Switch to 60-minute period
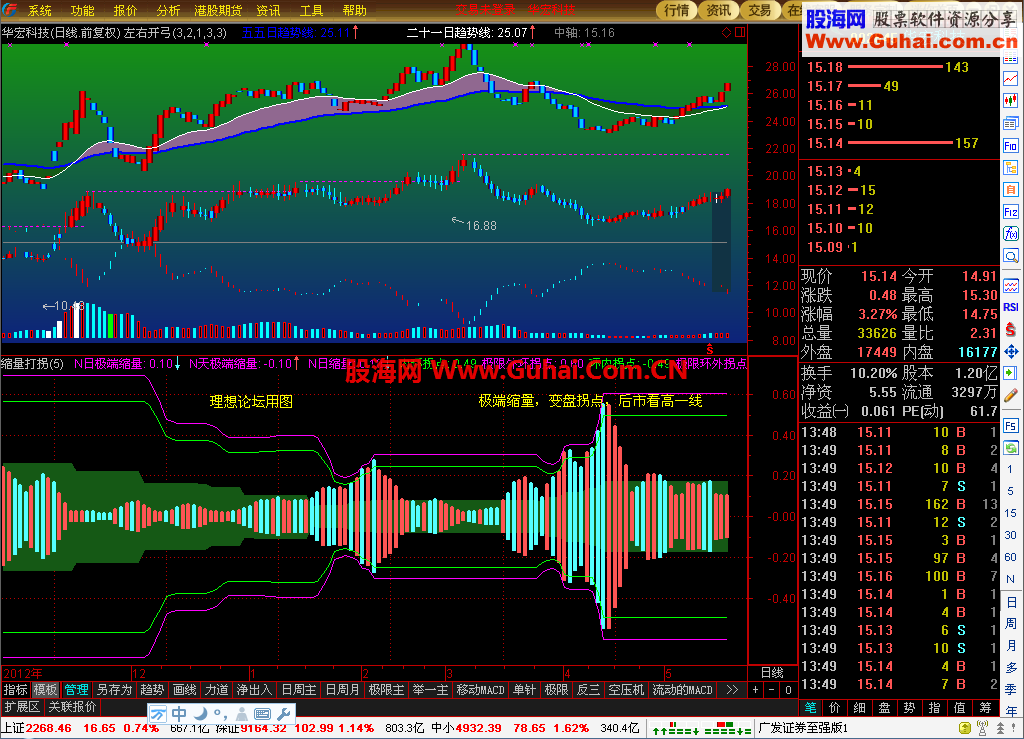1024x739 pixels. coord(1010,558)
